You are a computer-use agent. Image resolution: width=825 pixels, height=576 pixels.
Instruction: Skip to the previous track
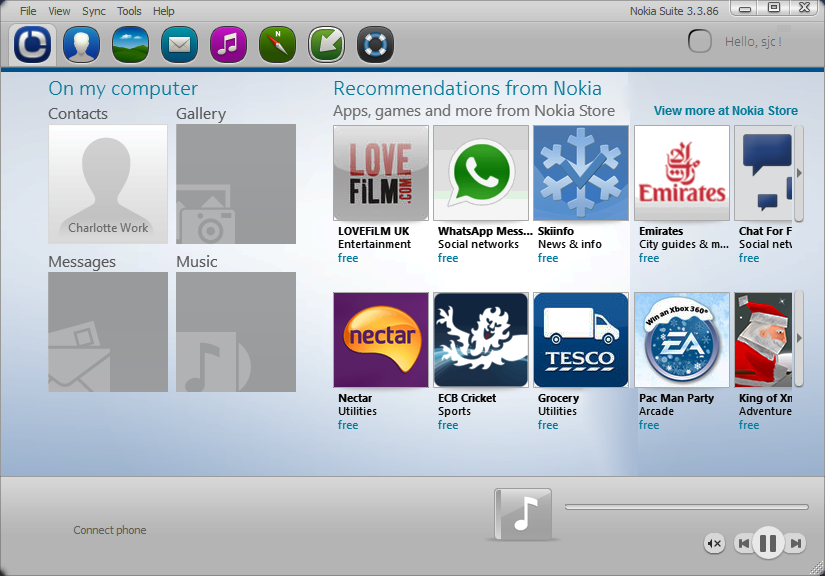pyautogui.click(x=744, y=543)
